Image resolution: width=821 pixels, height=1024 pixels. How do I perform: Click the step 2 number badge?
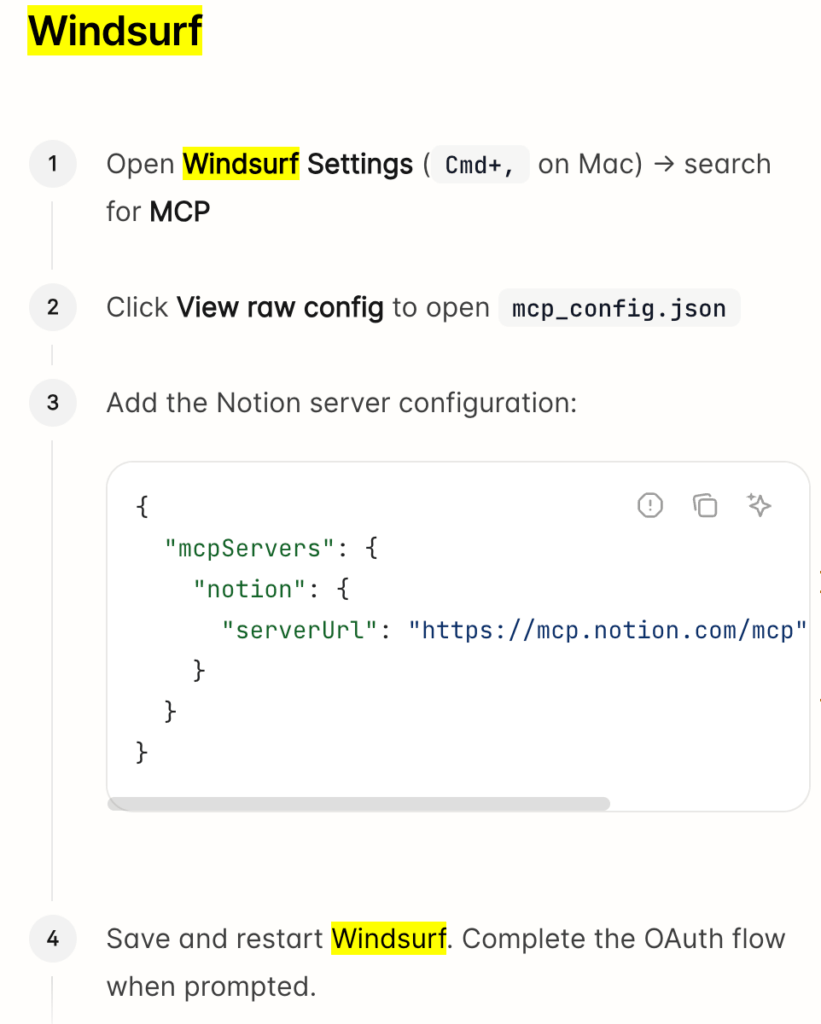(x=52, y=307)
